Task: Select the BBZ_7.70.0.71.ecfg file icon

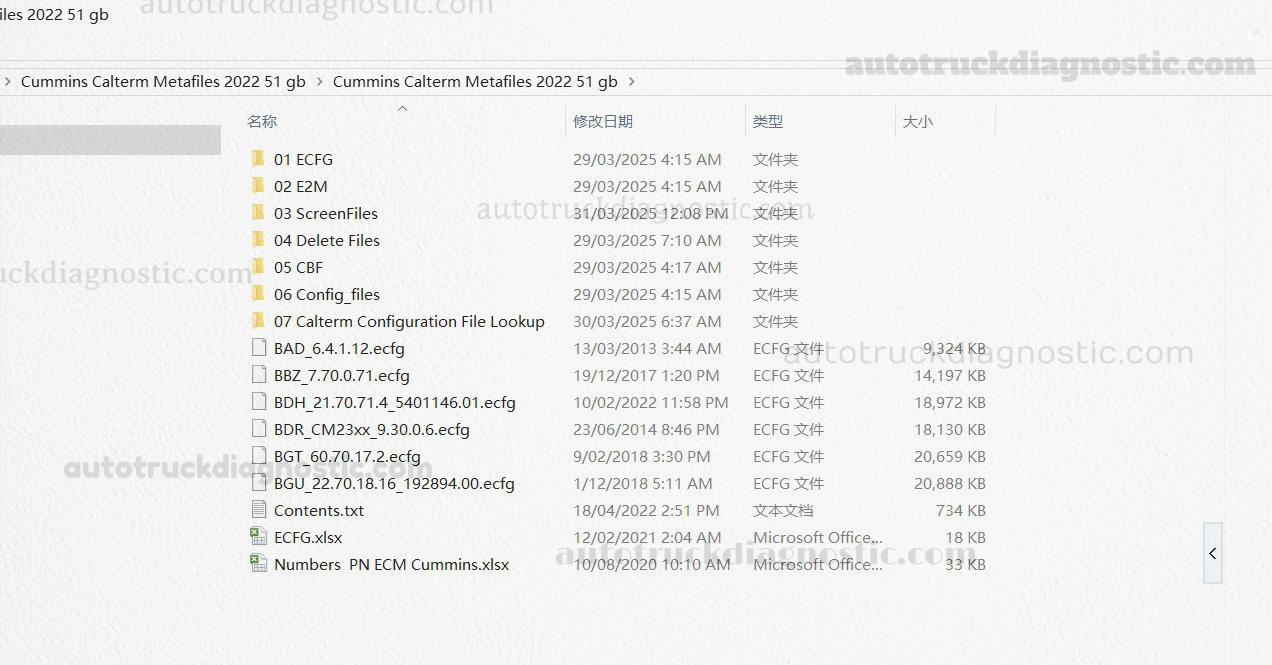Action: [x=258, y=375]
